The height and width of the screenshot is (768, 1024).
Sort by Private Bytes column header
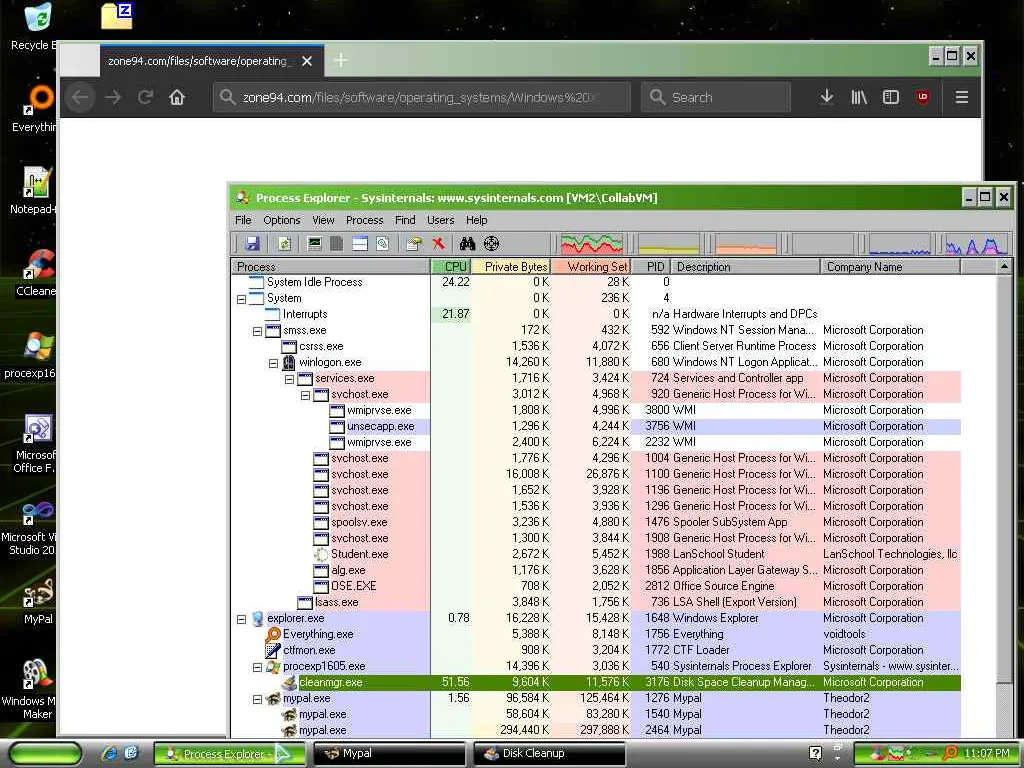(x=511, y=266)
